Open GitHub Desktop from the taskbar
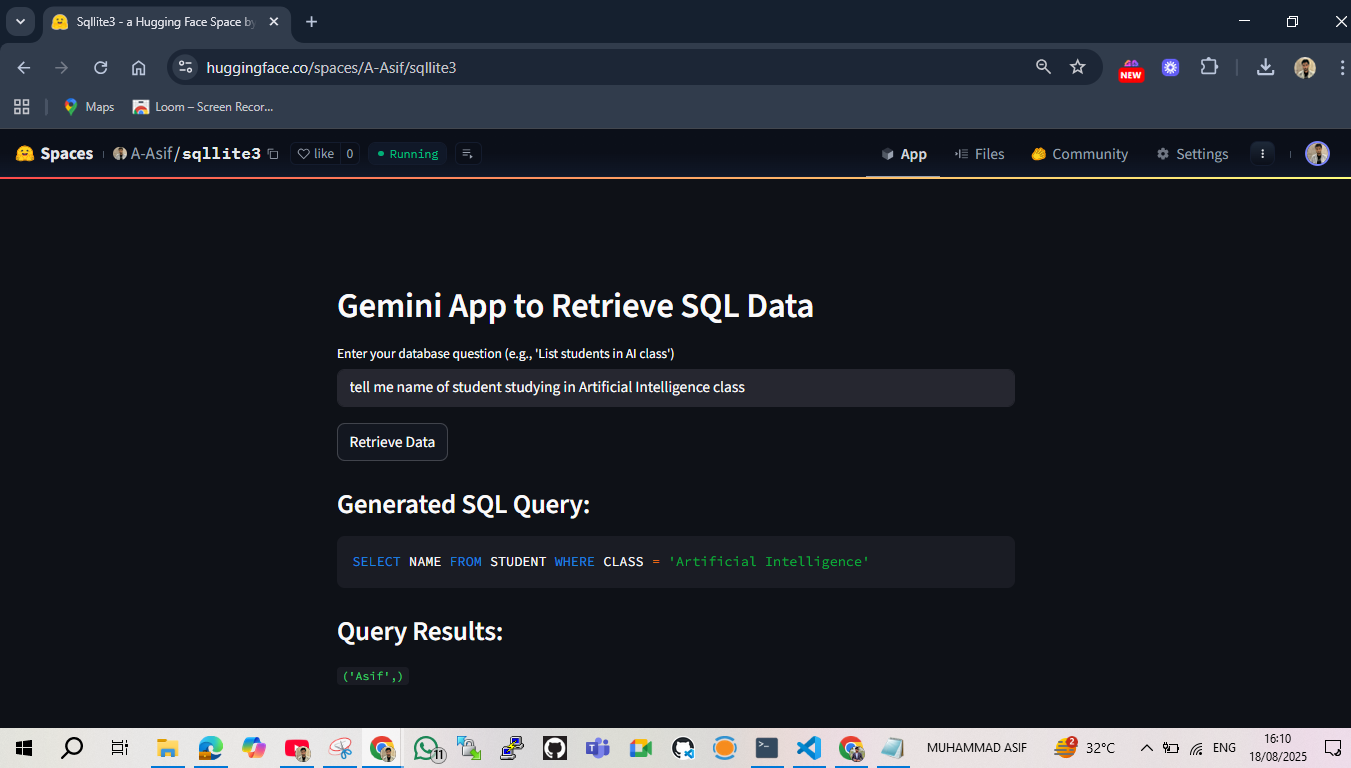The image size is (1351, 768). pyautogui.click(x=555, y=748)
